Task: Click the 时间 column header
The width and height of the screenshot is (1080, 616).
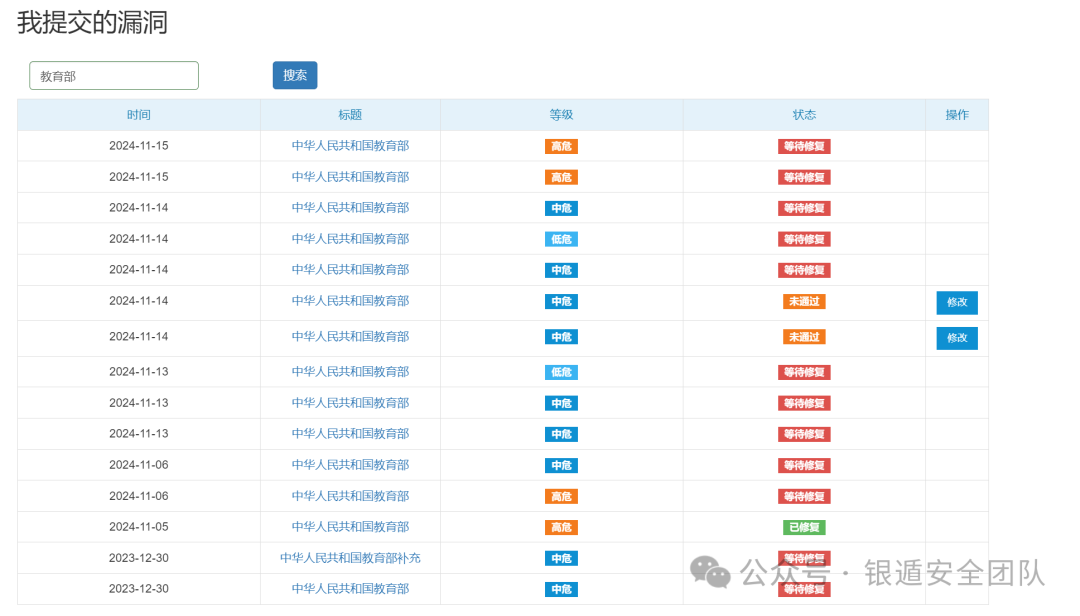Action: point(138,115)
